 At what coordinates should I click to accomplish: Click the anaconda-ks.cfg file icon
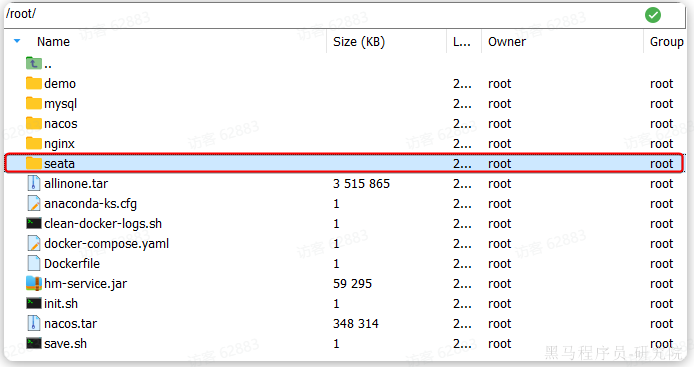[x=34, y=203]
